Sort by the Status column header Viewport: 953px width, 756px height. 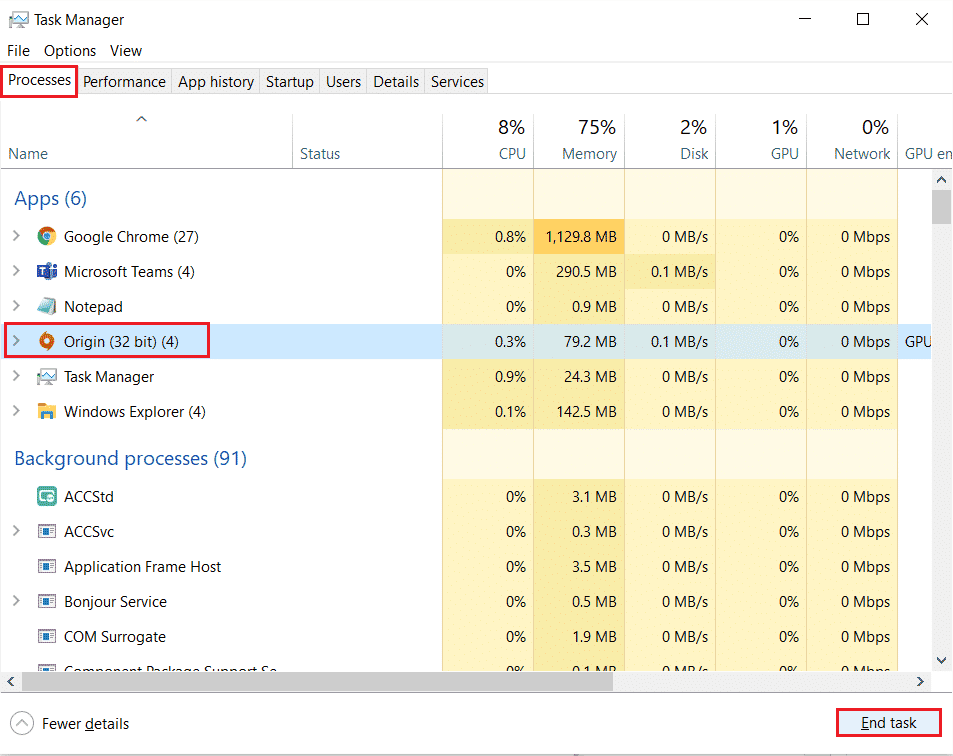(x=367, y=141)
